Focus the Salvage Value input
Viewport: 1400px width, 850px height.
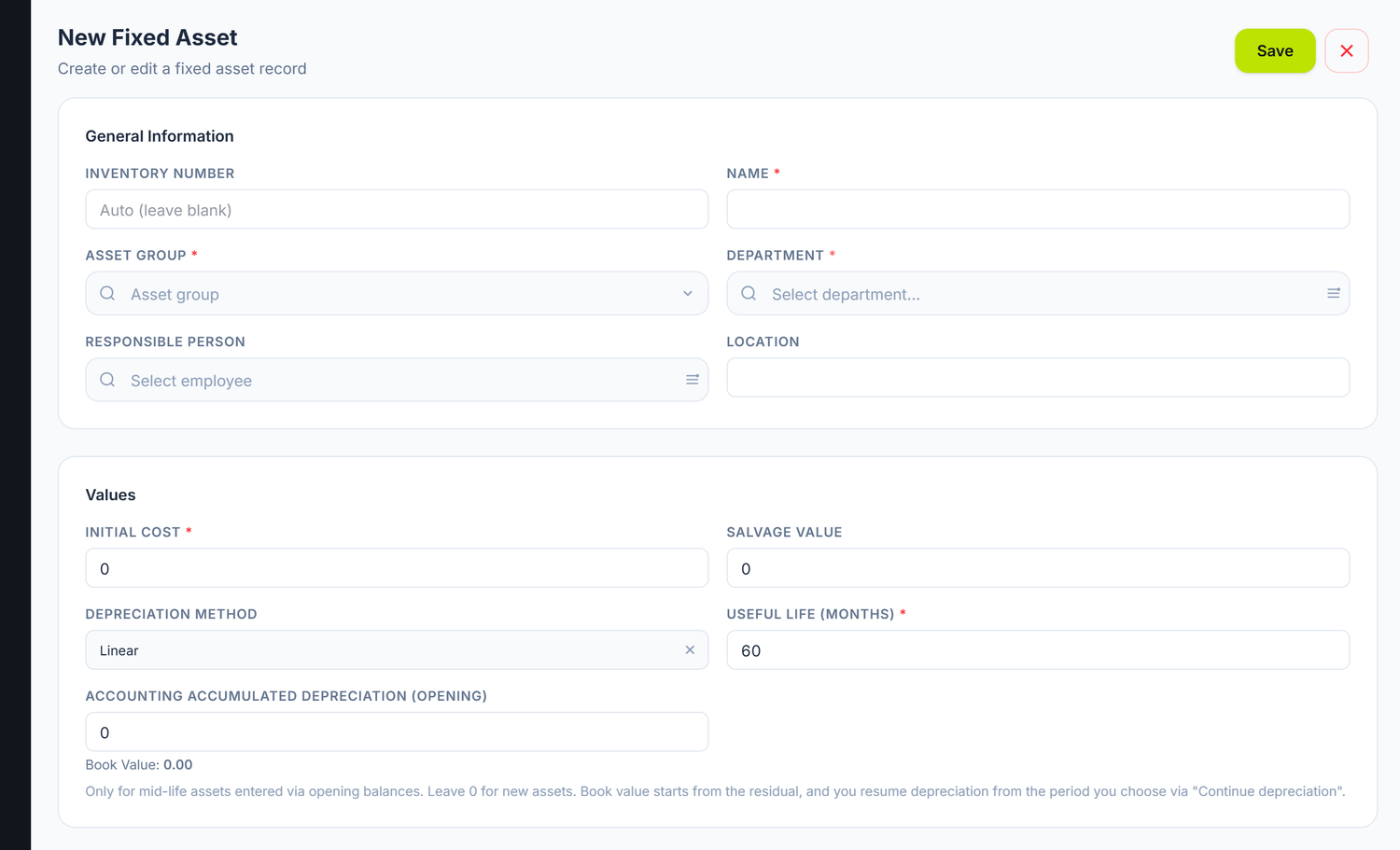[1038, 567]
